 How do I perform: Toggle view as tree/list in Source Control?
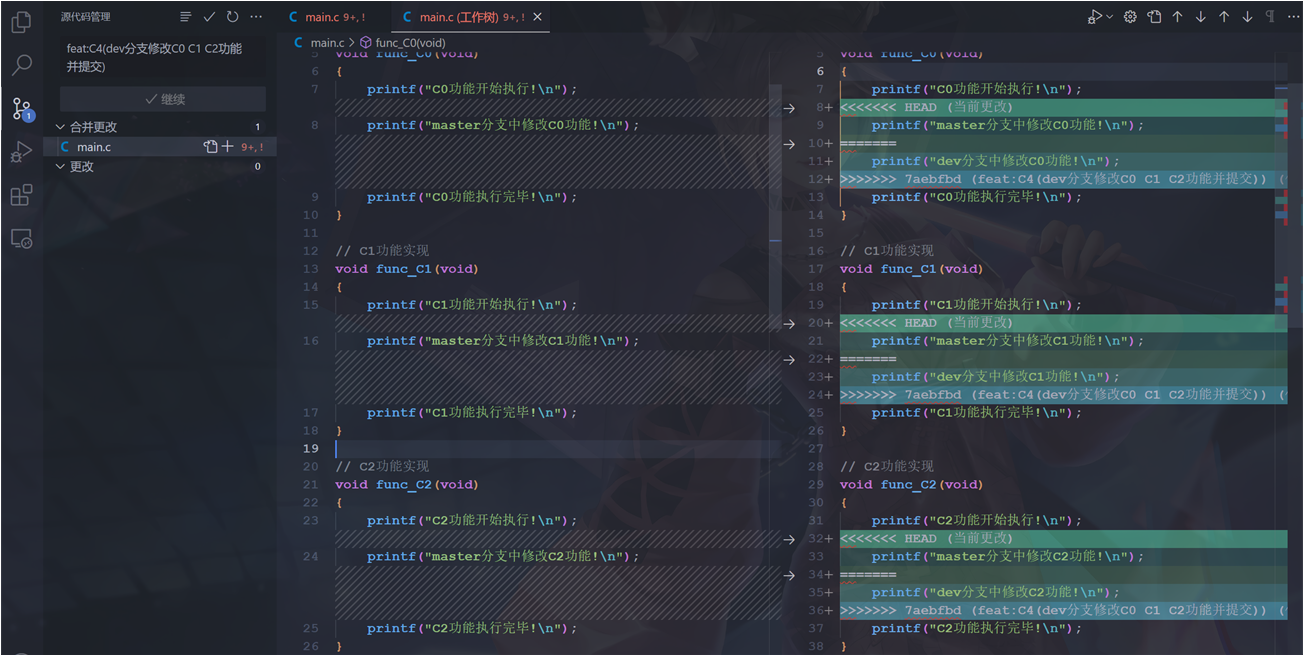(x=186, y=17)
